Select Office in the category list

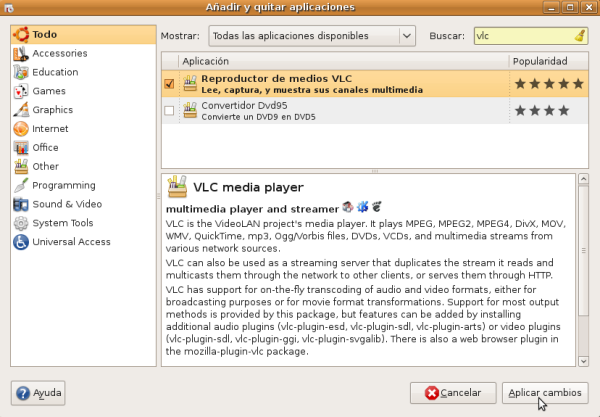point(45,148)
